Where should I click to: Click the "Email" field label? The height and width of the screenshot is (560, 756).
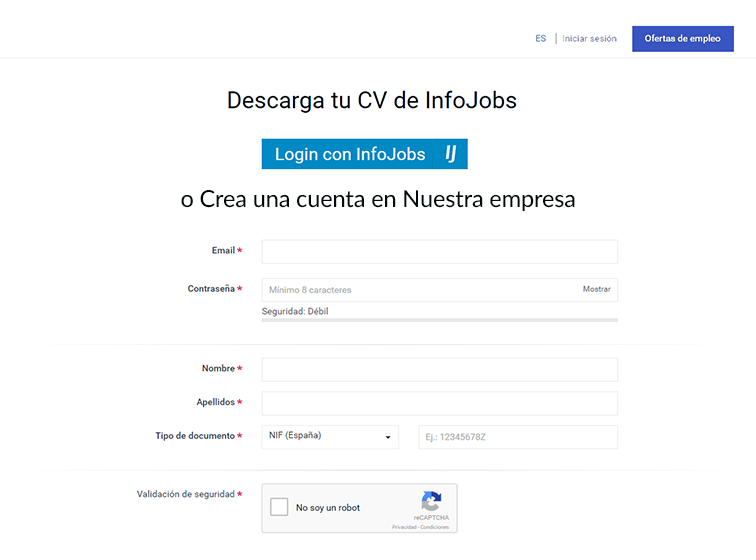coord(223,250)
